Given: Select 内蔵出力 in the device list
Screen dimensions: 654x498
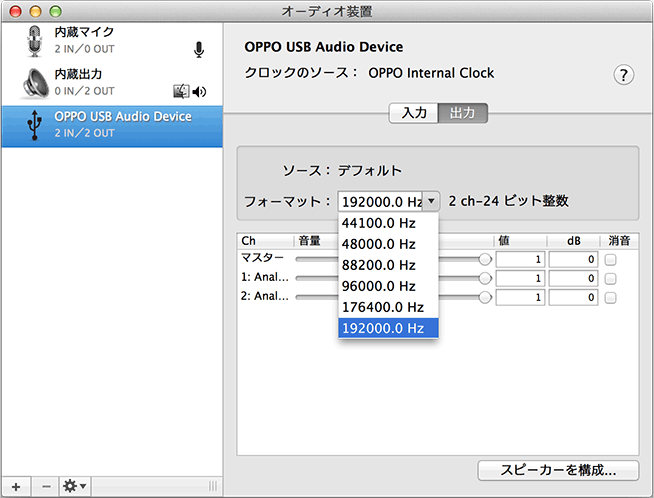Looking at the screenshot, I should pyautogui.click(x=112, y=83).
